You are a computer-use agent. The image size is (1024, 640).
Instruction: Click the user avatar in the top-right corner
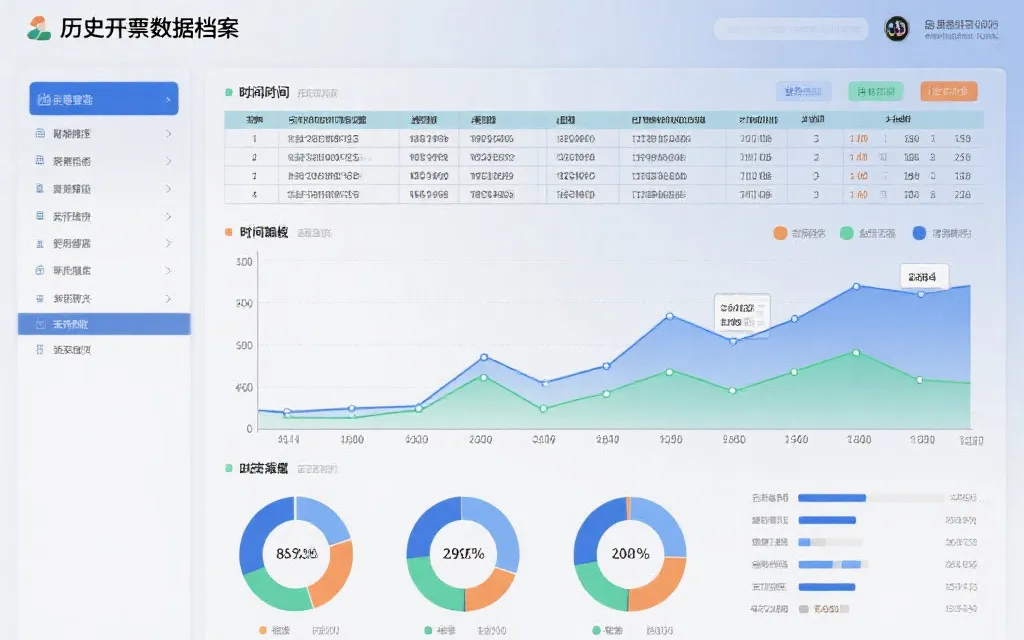coord(895,30)
